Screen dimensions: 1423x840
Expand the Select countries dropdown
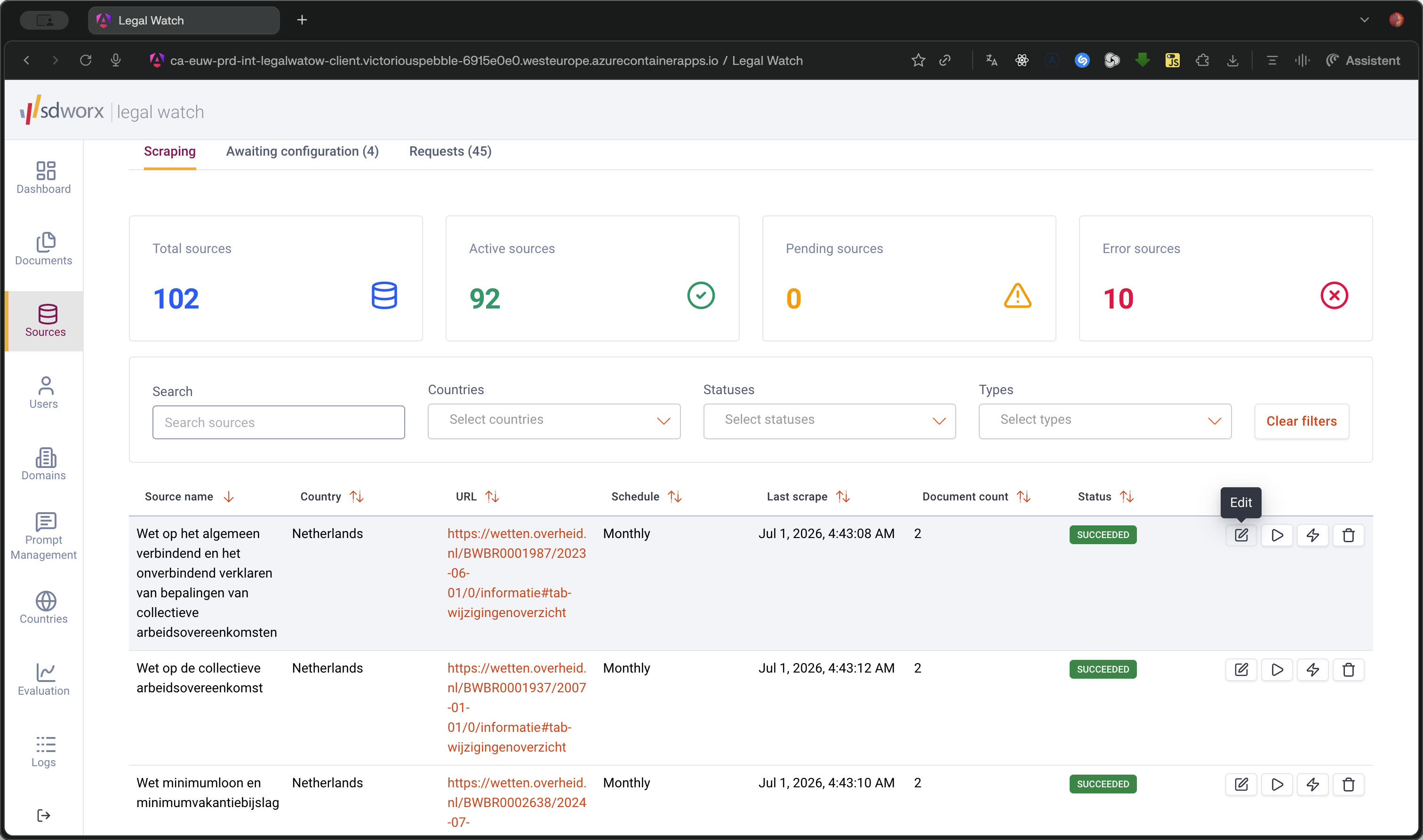click(554, 421)
